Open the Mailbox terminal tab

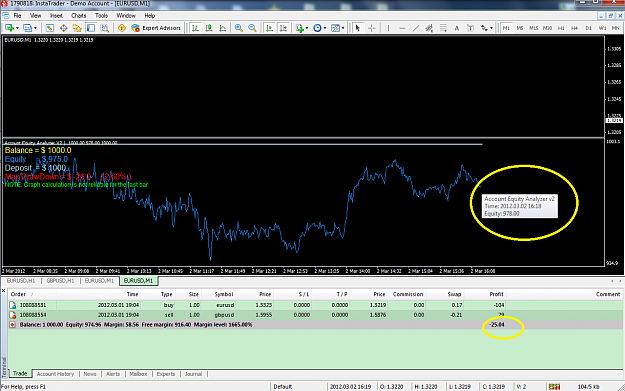pos(138,374)
